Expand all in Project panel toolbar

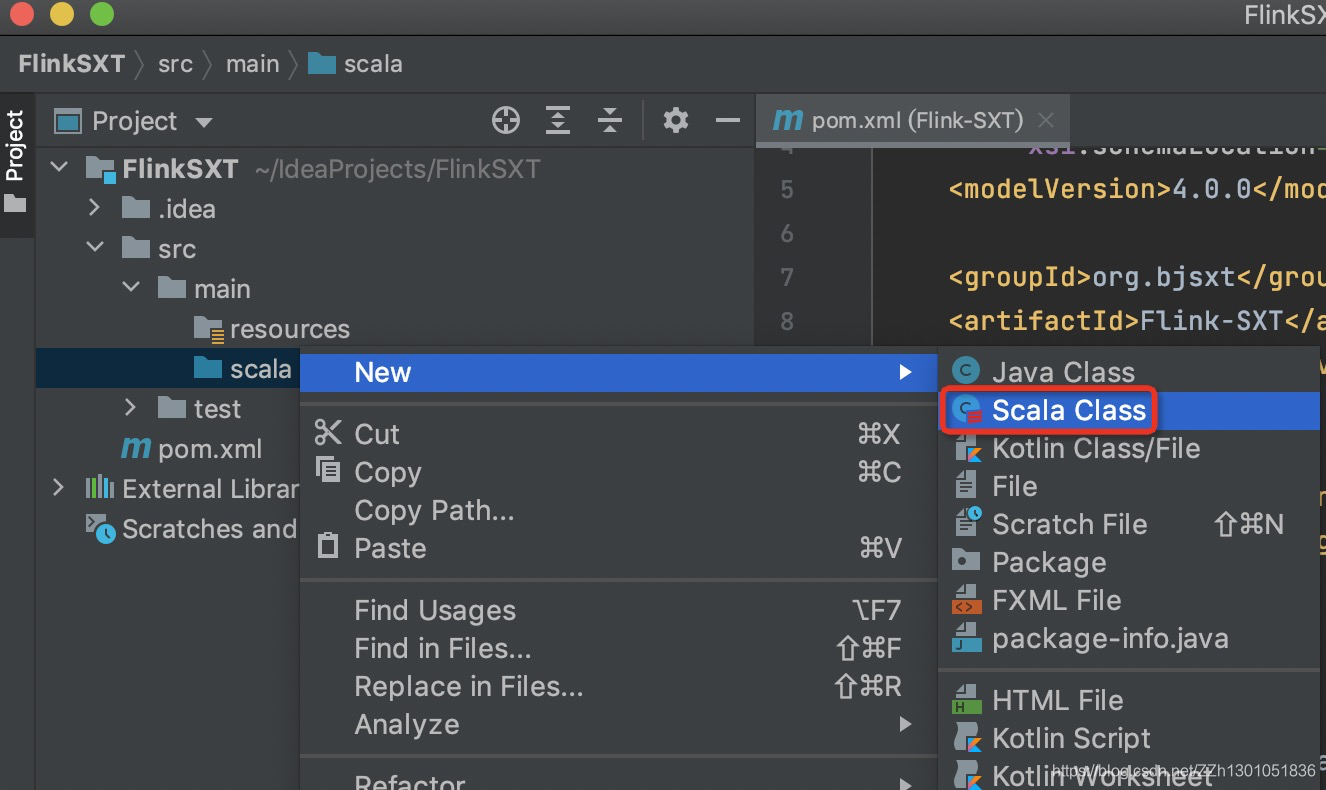pyautogui.click(x=558, y=121)
